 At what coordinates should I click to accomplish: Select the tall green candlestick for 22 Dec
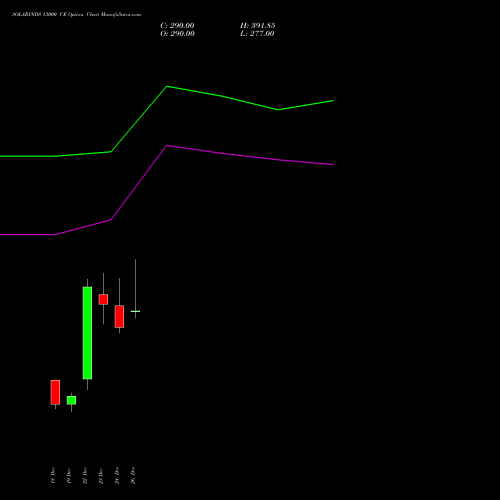[87, 333]
